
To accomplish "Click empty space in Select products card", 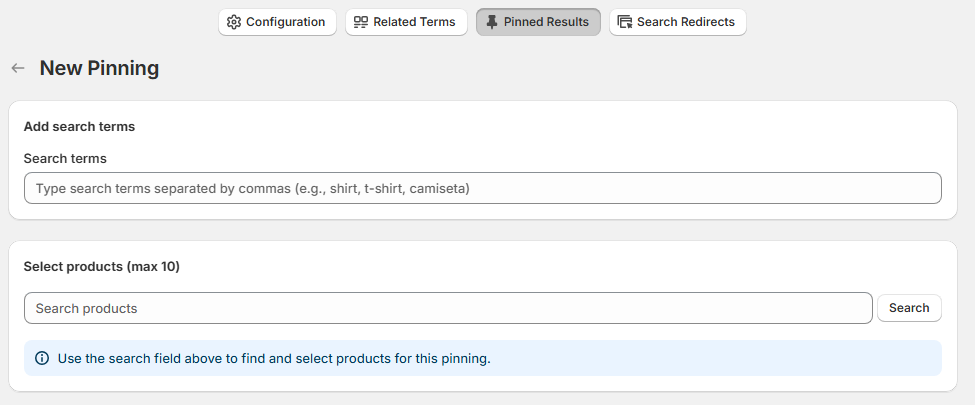I will click(600, 268).
